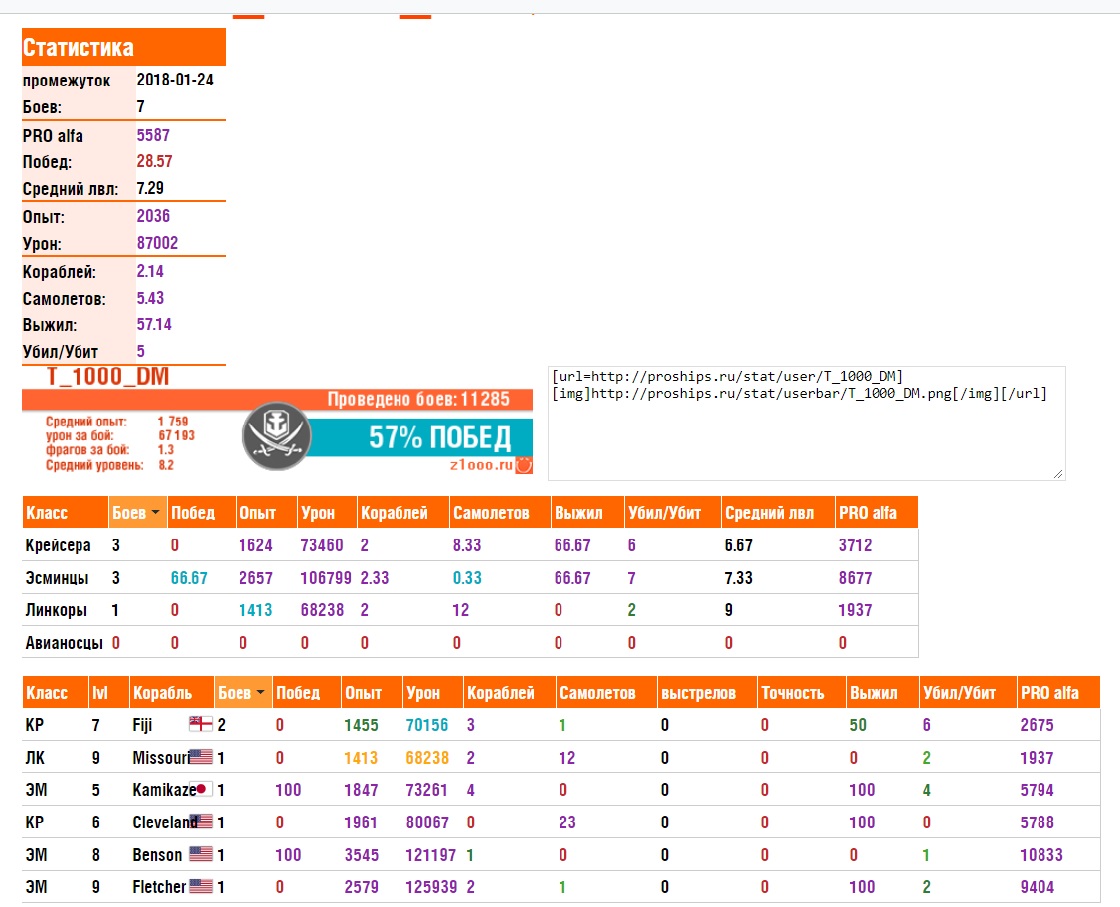Click the Статистика panel header
The image size is (1120, 907).
(x=124, y=47)
